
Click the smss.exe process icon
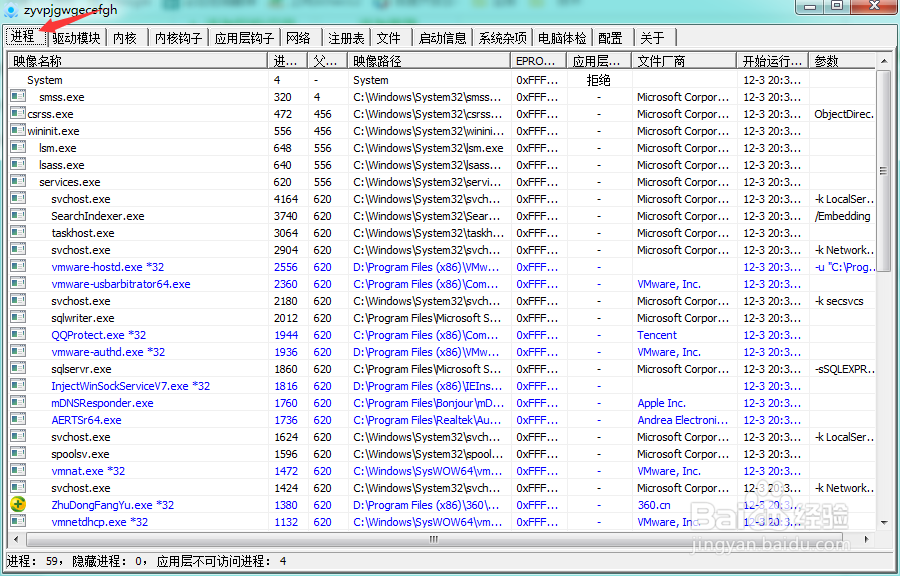pyautogui.click(x=18, y=96)
